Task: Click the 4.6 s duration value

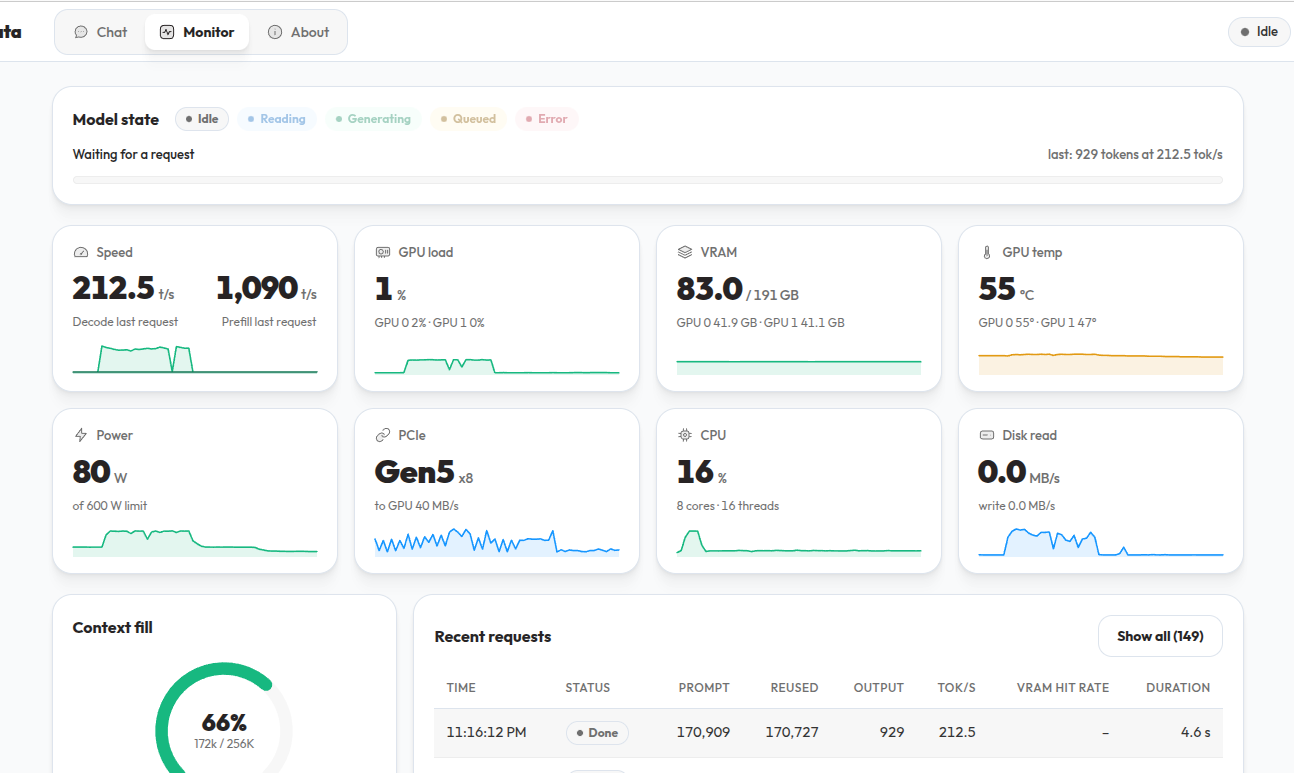Action: click(1196, 732)
